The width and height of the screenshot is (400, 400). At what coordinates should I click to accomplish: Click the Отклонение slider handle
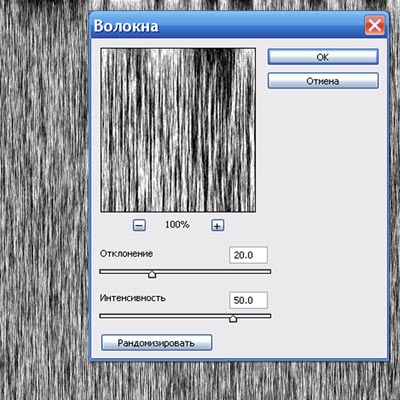pos(152,274)
